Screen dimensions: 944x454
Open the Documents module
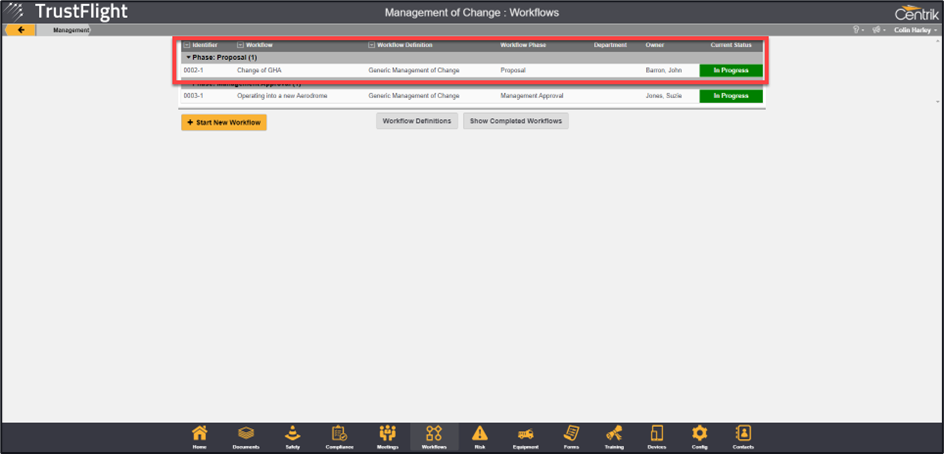point(245,435)
